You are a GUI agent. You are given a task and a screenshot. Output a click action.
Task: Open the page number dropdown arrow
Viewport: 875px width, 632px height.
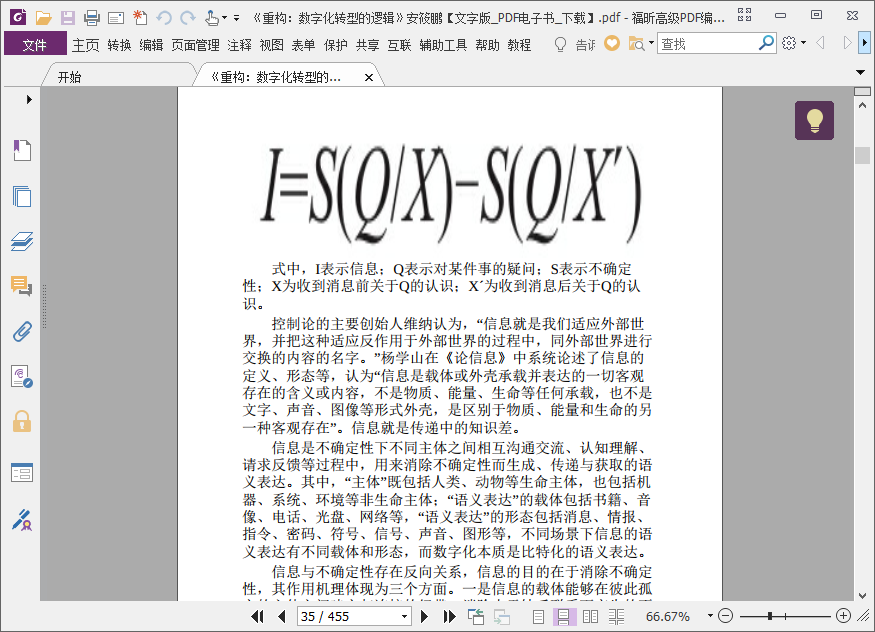tap(405, 616)
